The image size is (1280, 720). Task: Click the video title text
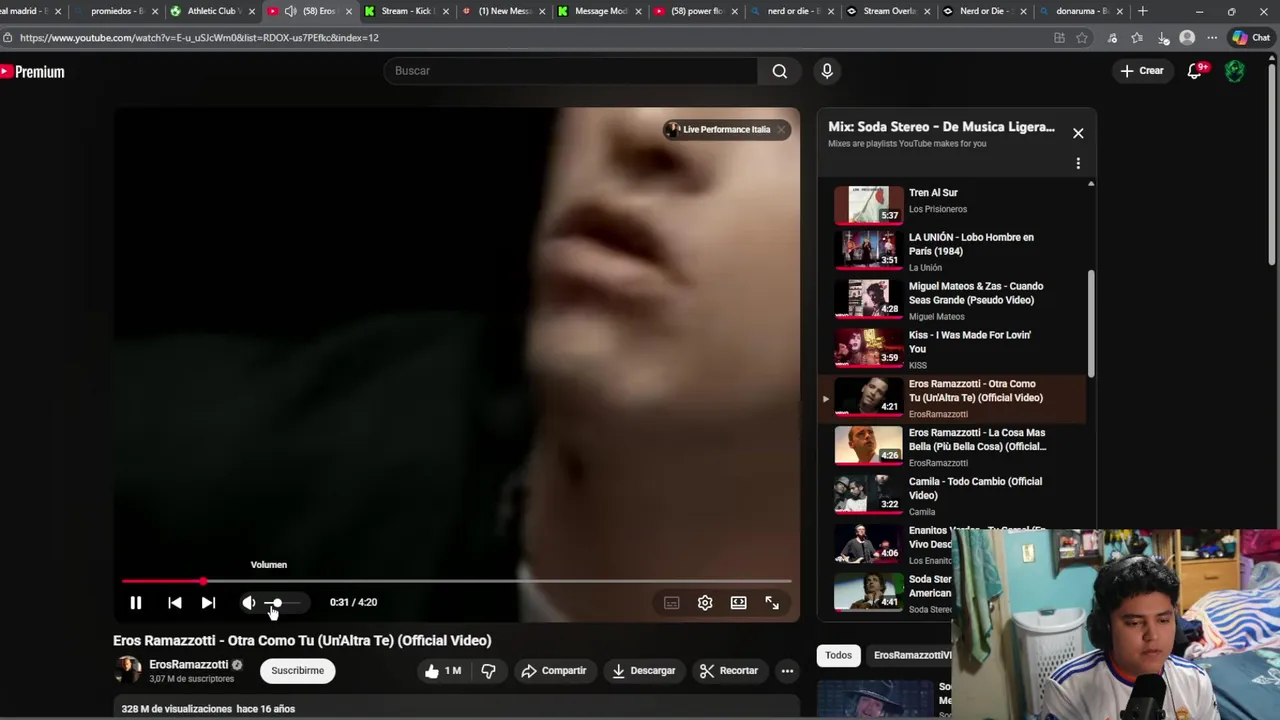coord(302,641)
